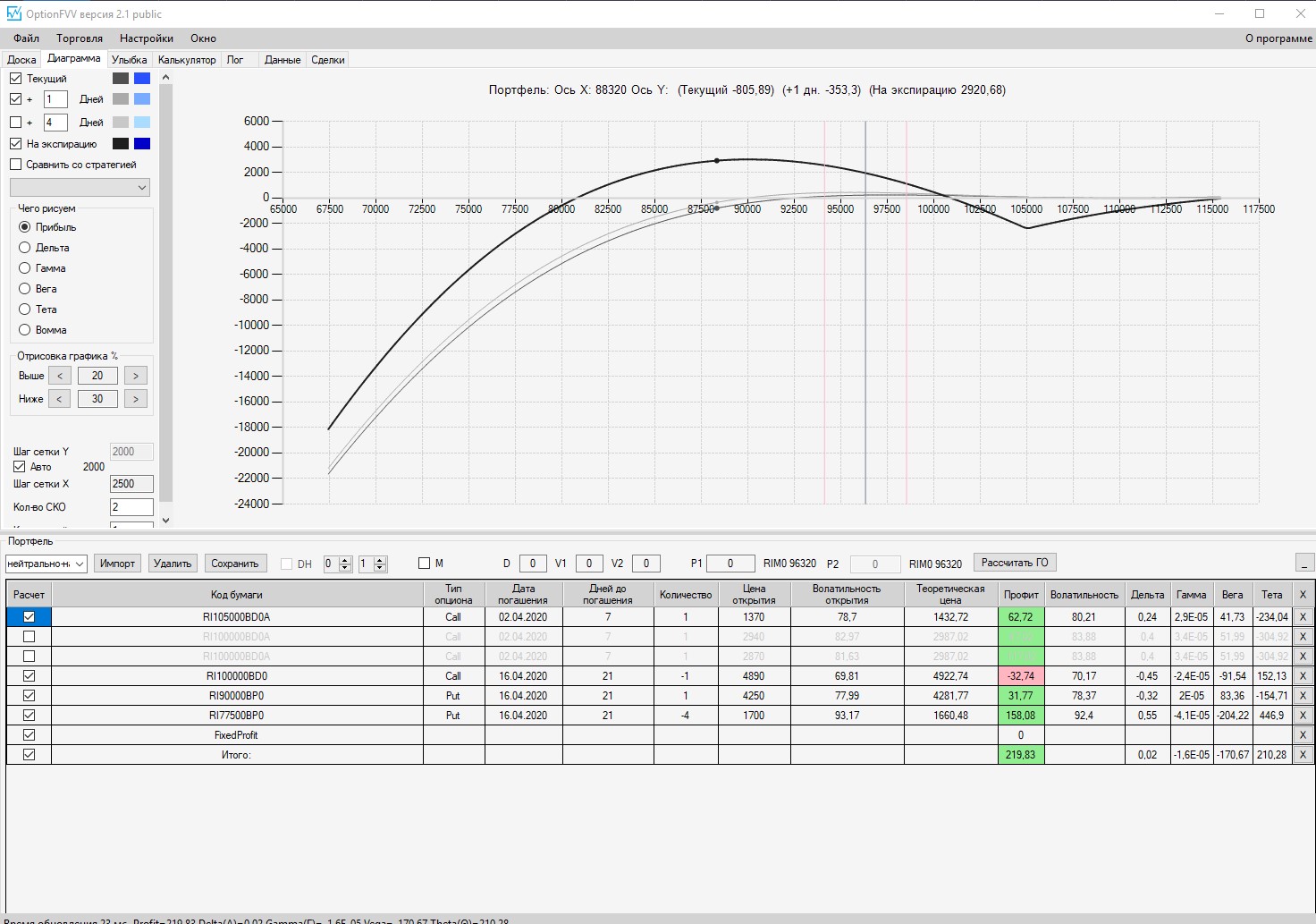Click the P1 input field
The height and width of the screenshot is (924, 1316).
(730, 564)
